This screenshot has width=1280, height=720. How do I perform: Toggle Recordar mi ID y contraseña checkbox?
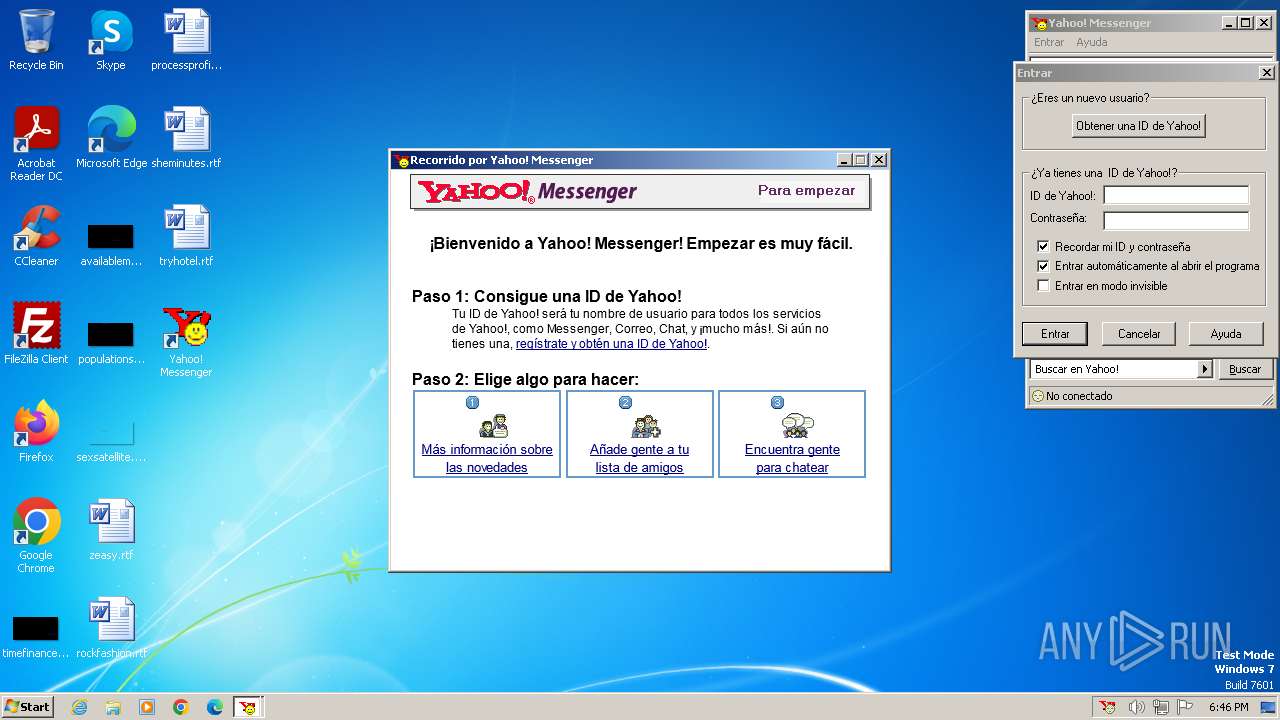(x=1043, y=246)
